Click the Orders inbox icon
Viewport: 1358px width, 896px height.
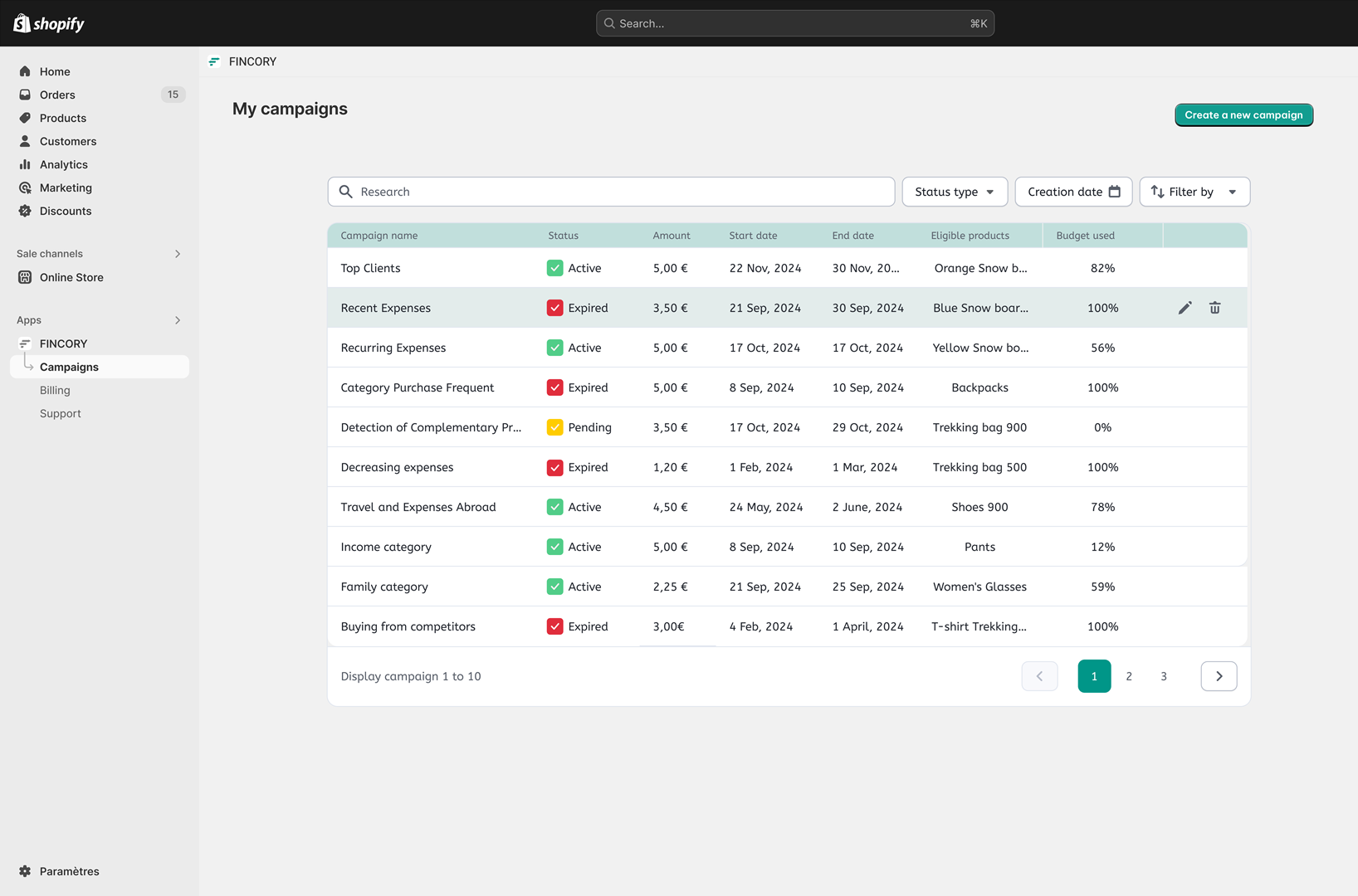[x=25, y=95]
